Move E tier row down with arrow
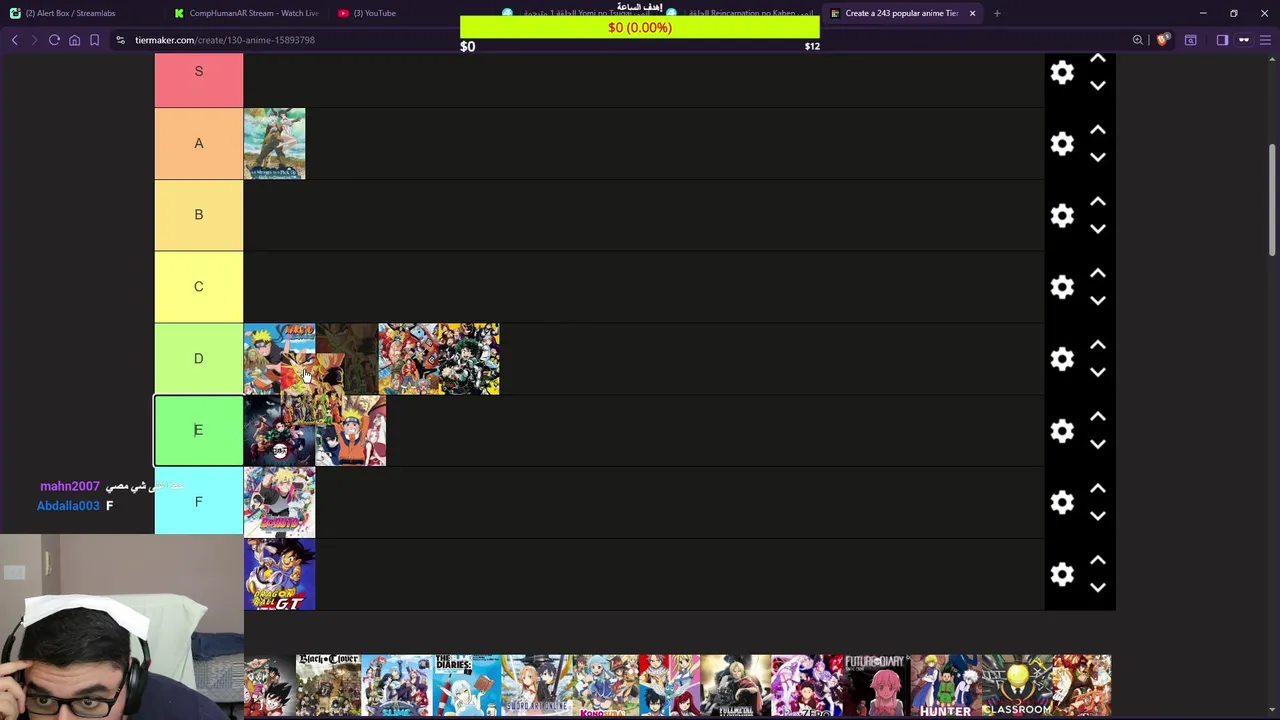Image resolution: width=1280 pixels, height=720 pixels. click(1097, 444)
